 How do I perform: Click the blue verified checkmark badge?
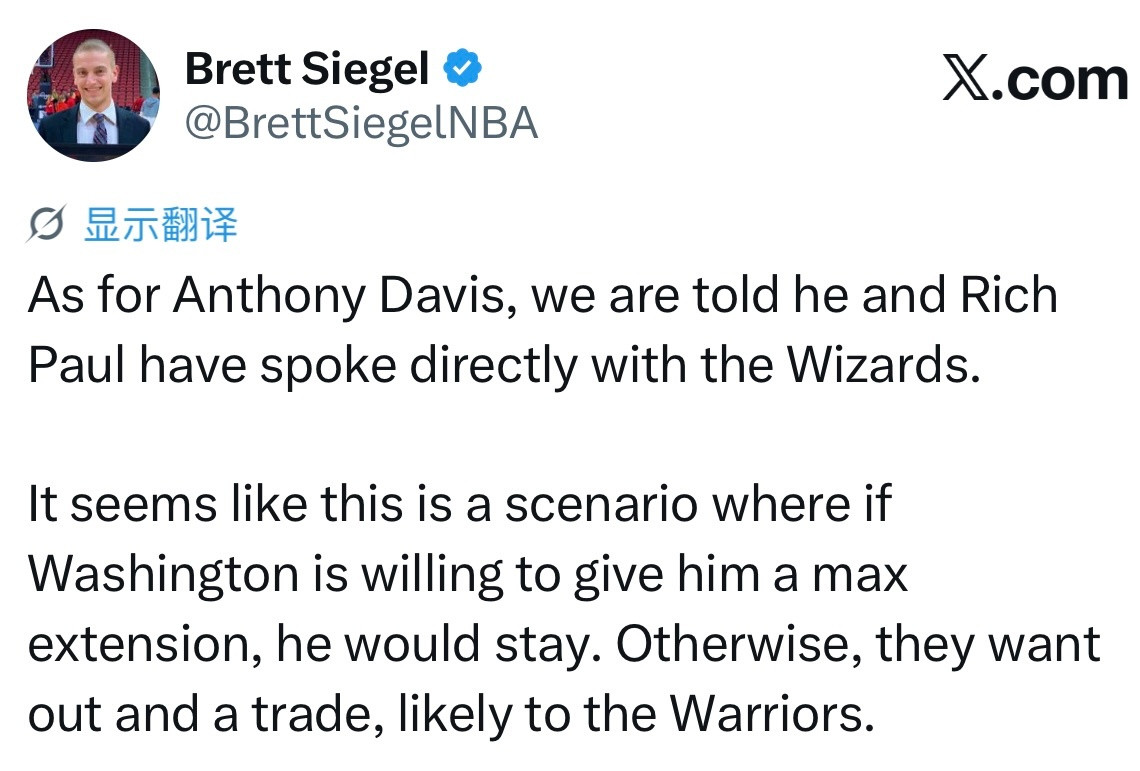(462, 68)
